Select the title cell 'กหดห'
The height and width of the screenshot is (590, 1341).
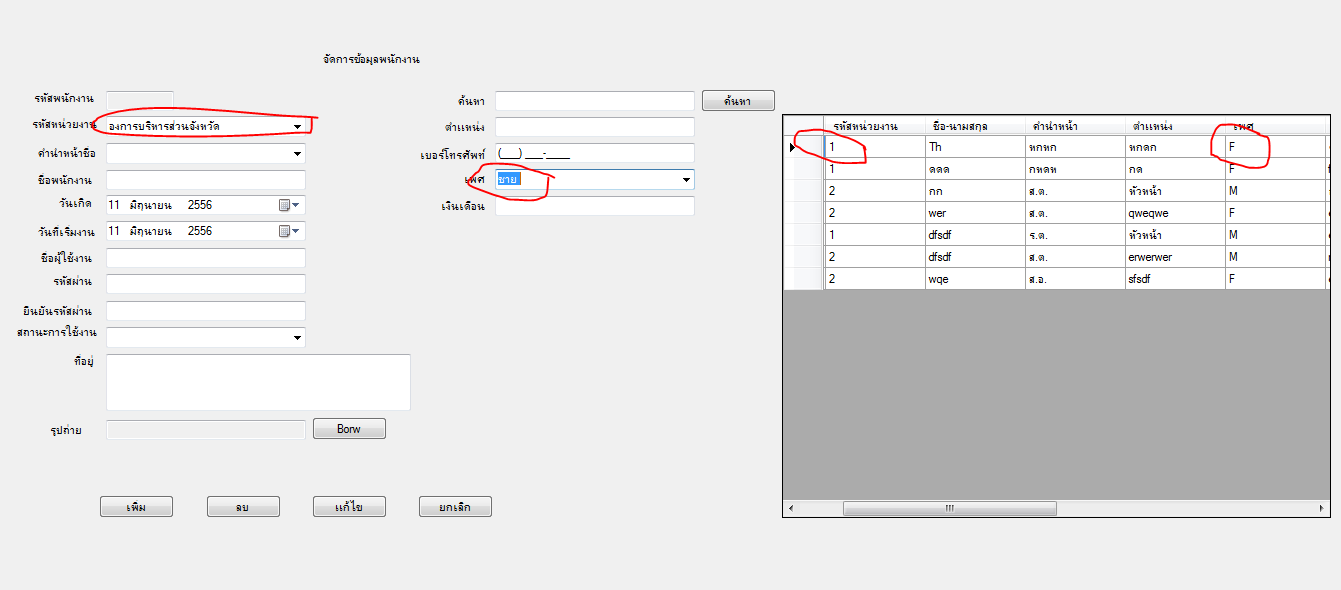tap(1076, 169)
